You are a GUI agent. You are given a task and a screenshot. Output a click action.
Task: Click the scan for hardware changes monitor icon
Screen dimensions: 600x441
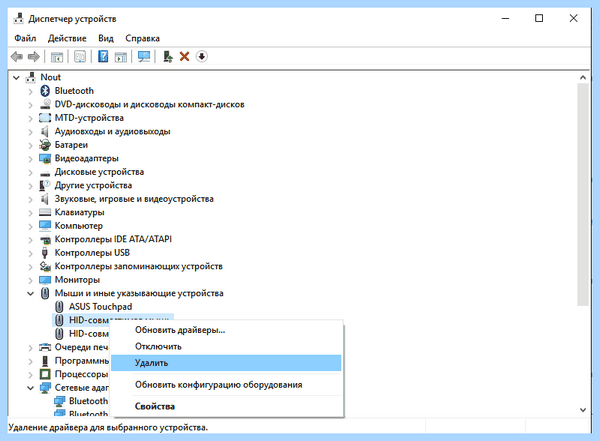(x=144, y=57)
